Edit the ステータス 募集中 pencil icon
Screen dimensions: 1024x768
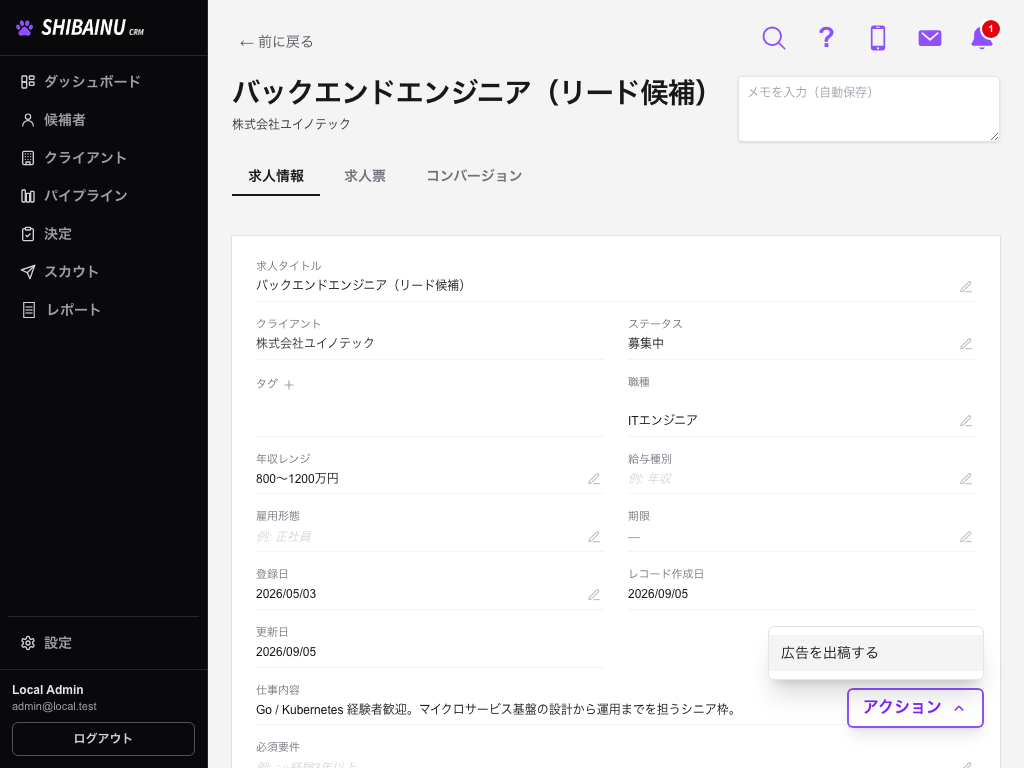966,344
